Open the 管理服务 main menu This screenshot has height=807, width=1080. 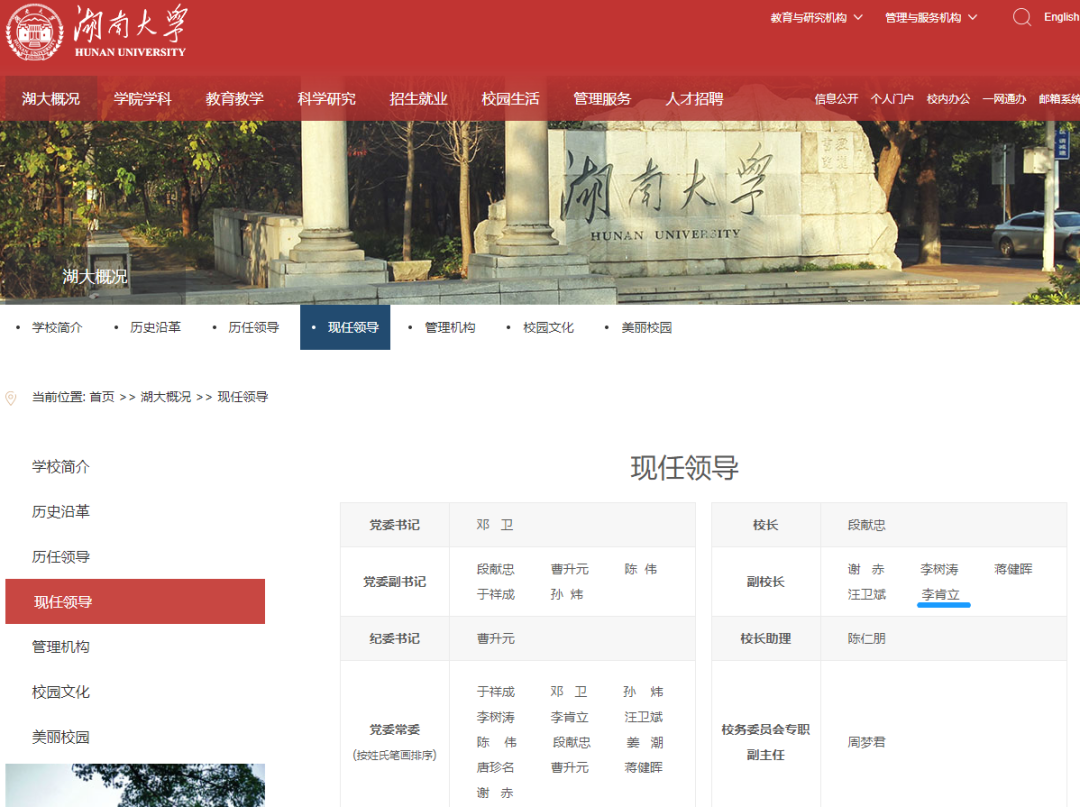[602, 98]
